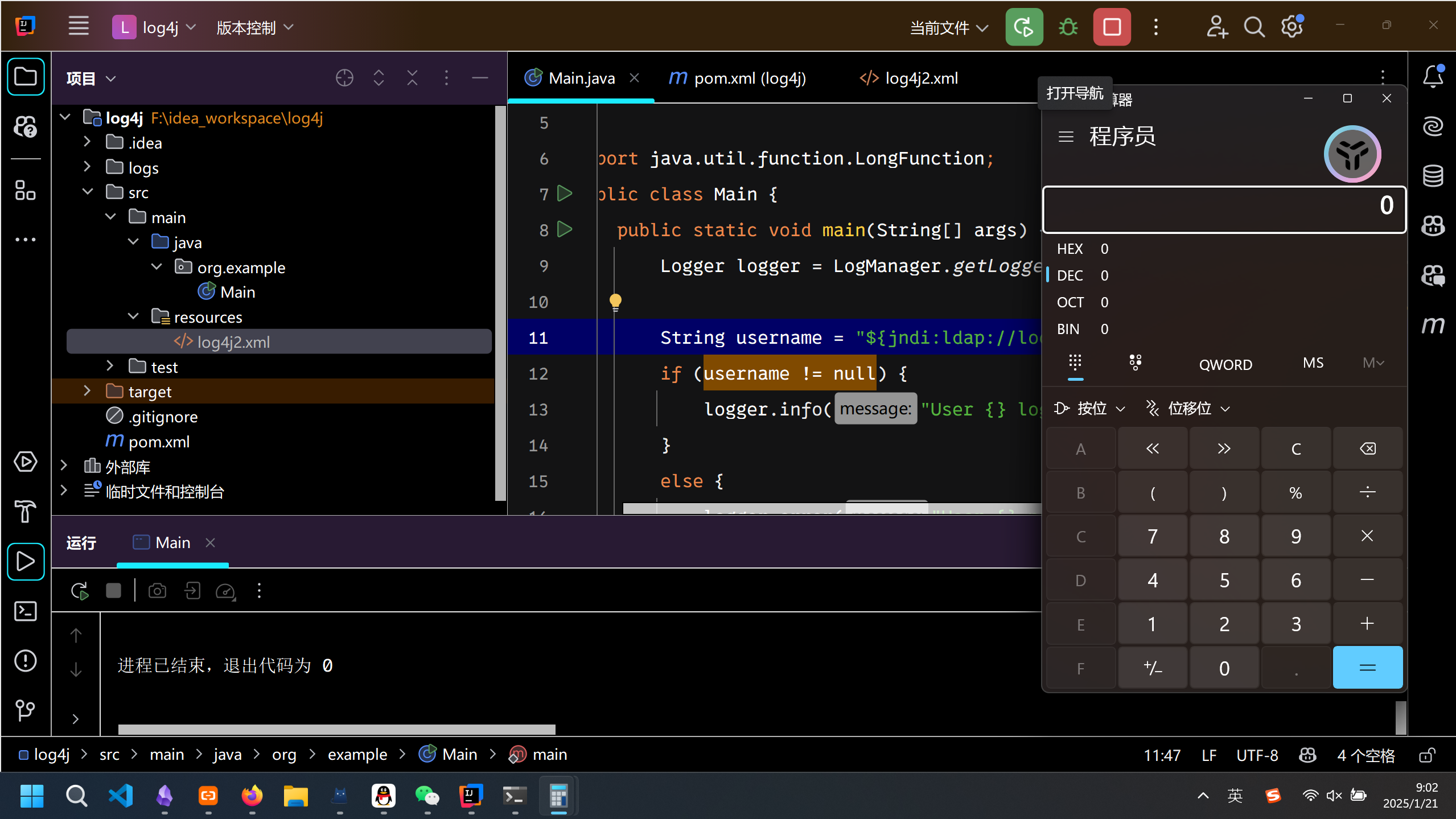Screen dimensions: 1456x819
Task: Click the select opened file crosshair icon
Action: (x=344, y=78)
